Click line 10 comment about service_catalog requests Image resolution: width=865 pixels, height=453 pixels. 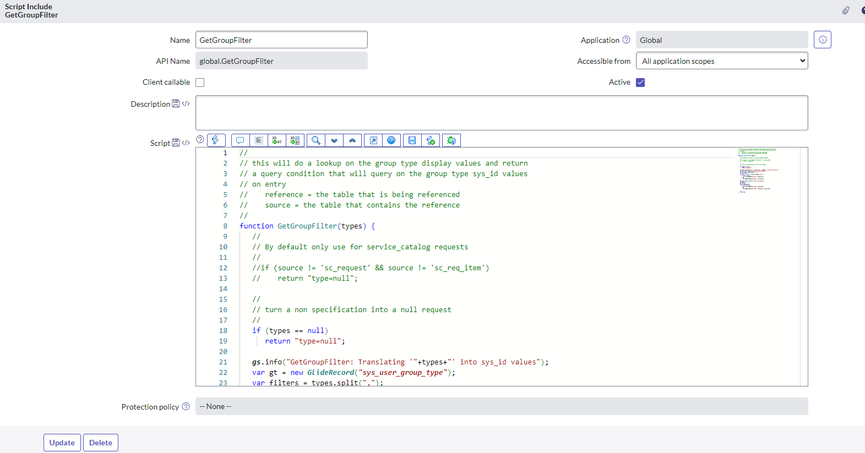pos(360,247)
